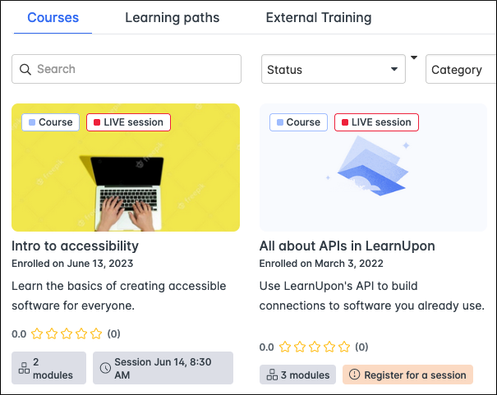Click LIVE session badge on Intro to accessibility

tap(129, 122)
